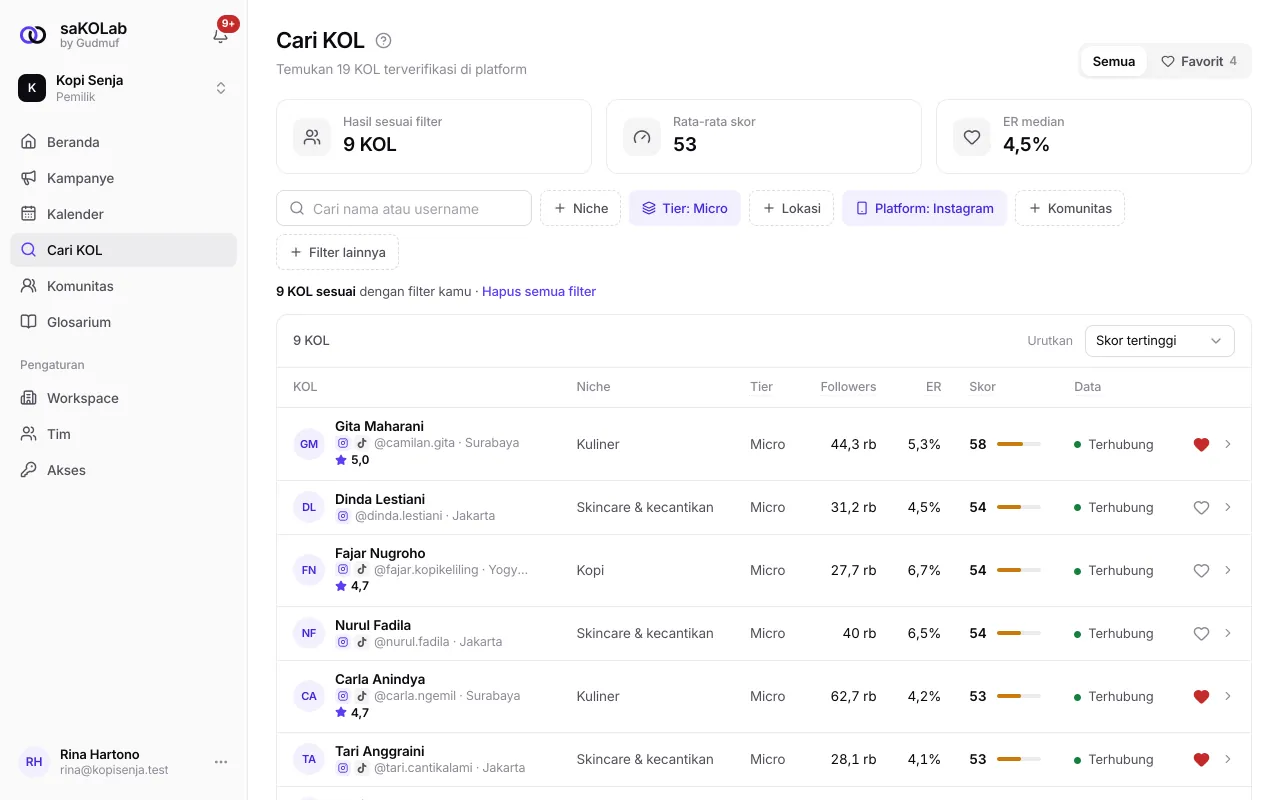Unfavorite Gita Maharani with heart icon
This screenshot has width=1280, height=800.
[x=1202, y=444]
